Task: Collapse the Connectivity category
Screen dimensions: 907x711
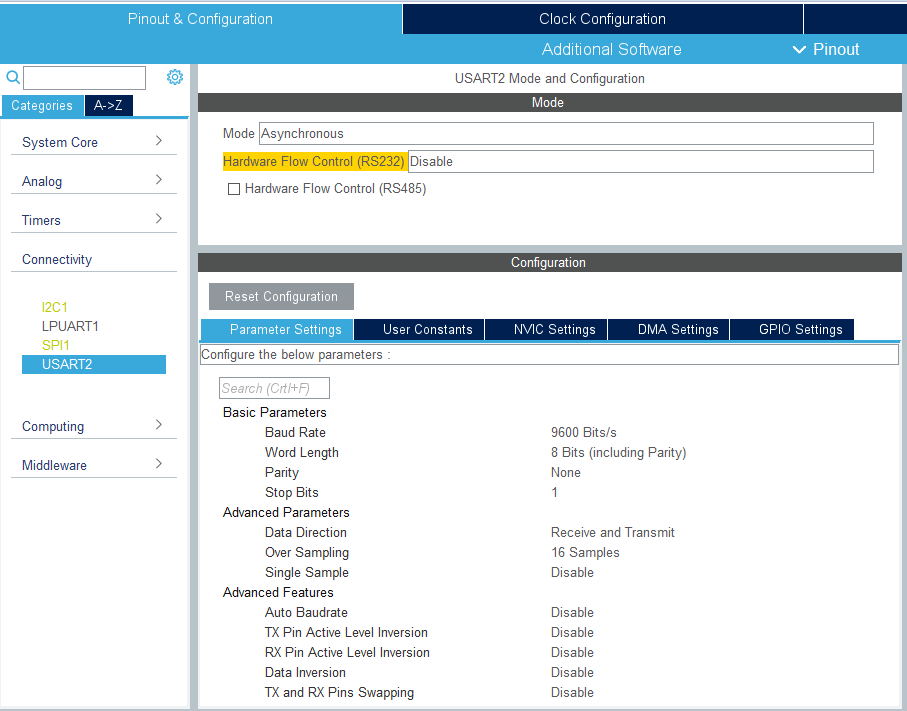Action: (x=93, y=259)
